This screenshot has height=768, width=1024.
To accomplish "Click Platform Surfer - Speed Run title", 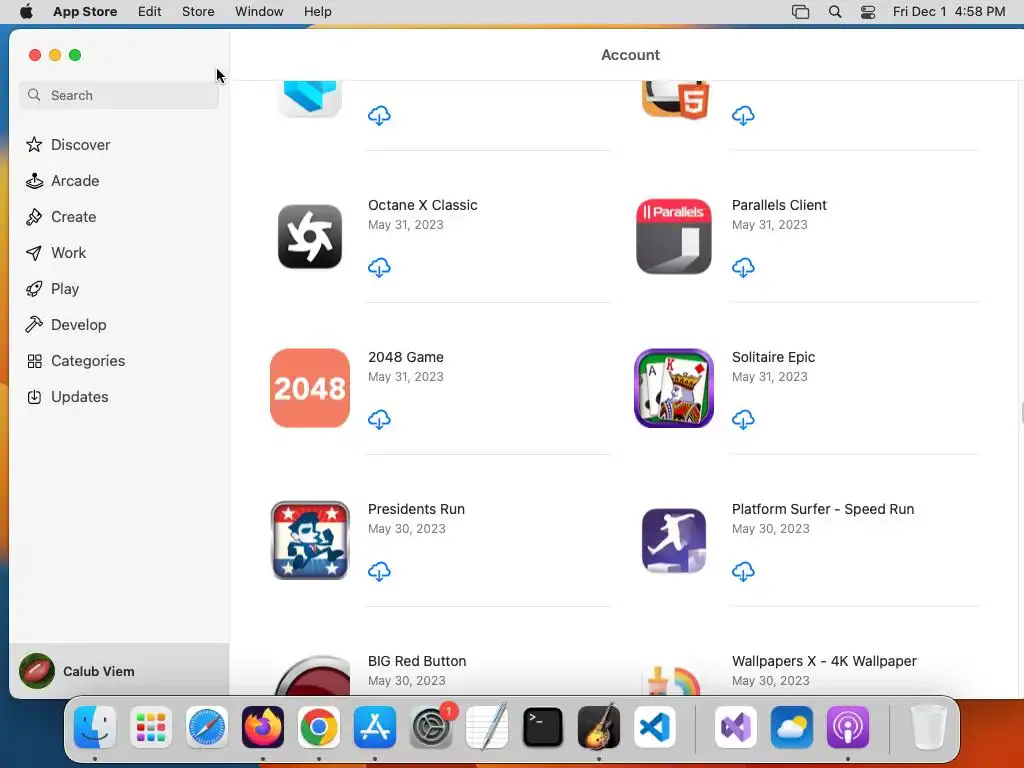I will pyautogui.click(x=823, y=509).
